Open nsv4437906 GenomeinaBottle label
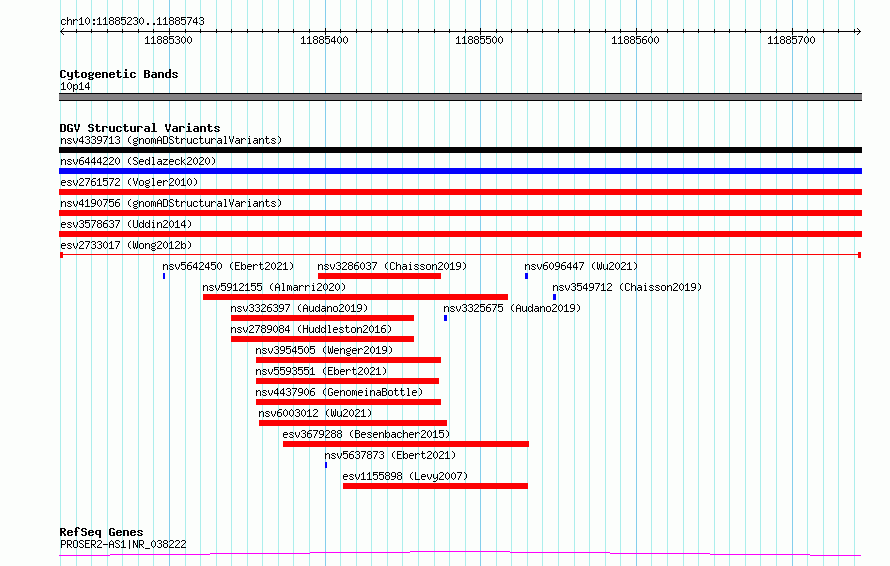 click(339, 392)
